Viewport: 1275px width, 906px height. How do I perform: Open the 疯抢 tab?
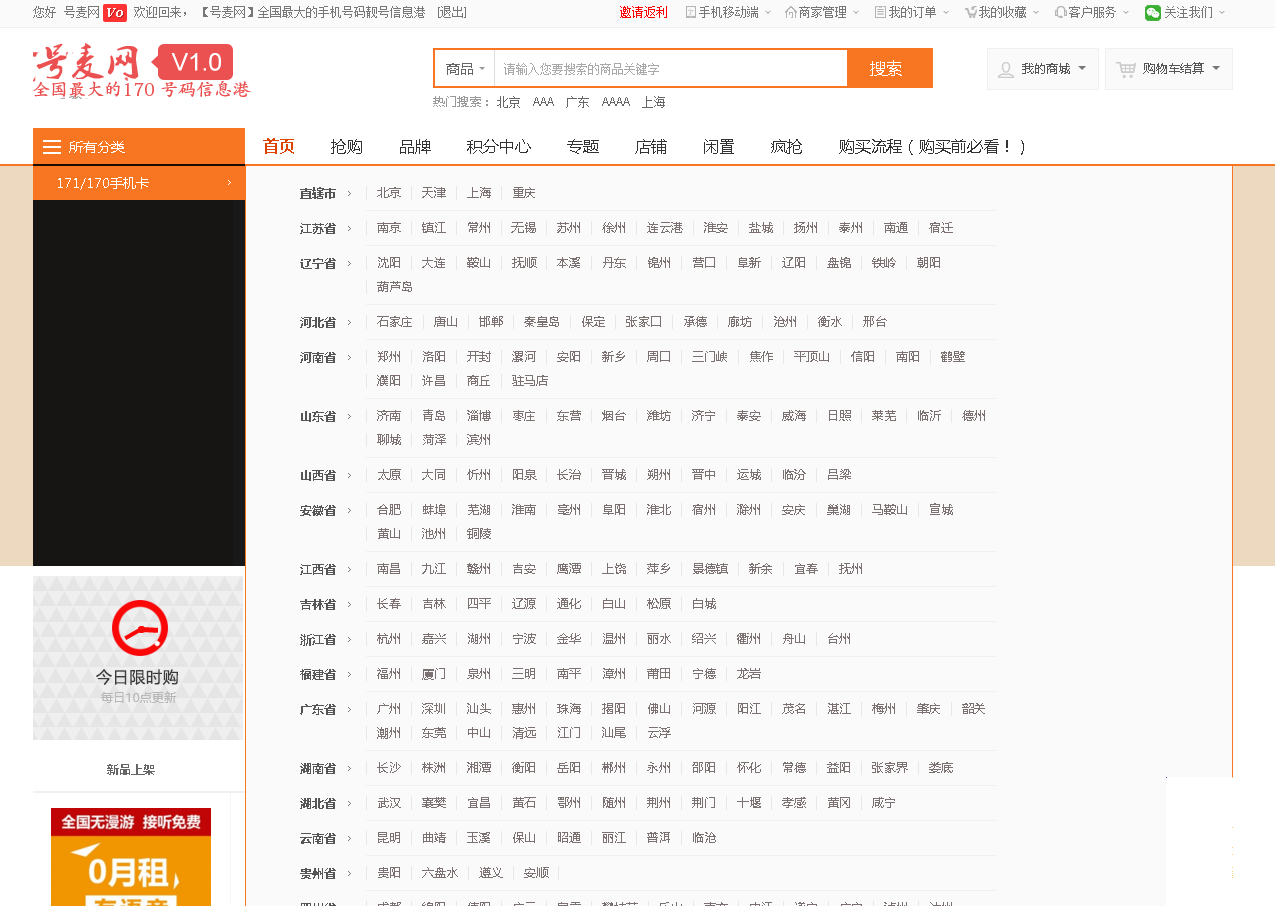click(787, 147)
